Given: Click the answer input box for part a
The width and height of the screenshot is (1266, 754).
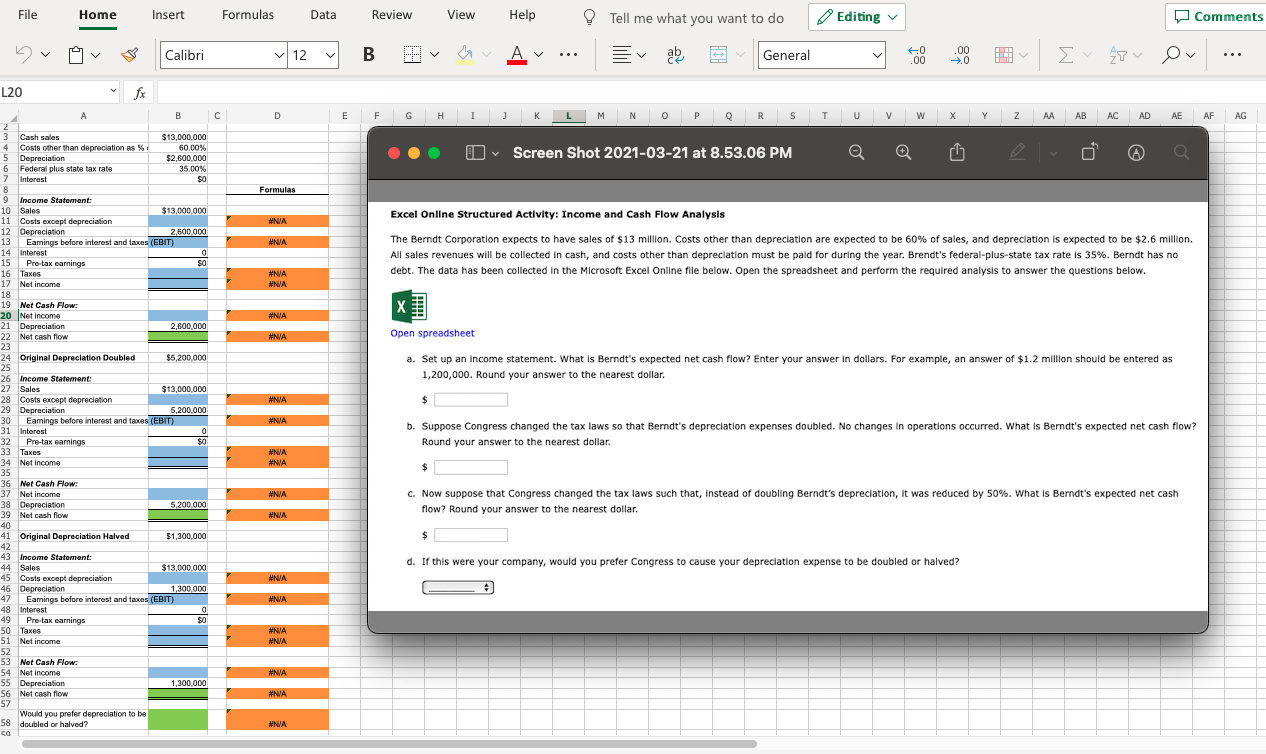Looking at the screenshot, I should pyautogui.click(x=470, y=399).
